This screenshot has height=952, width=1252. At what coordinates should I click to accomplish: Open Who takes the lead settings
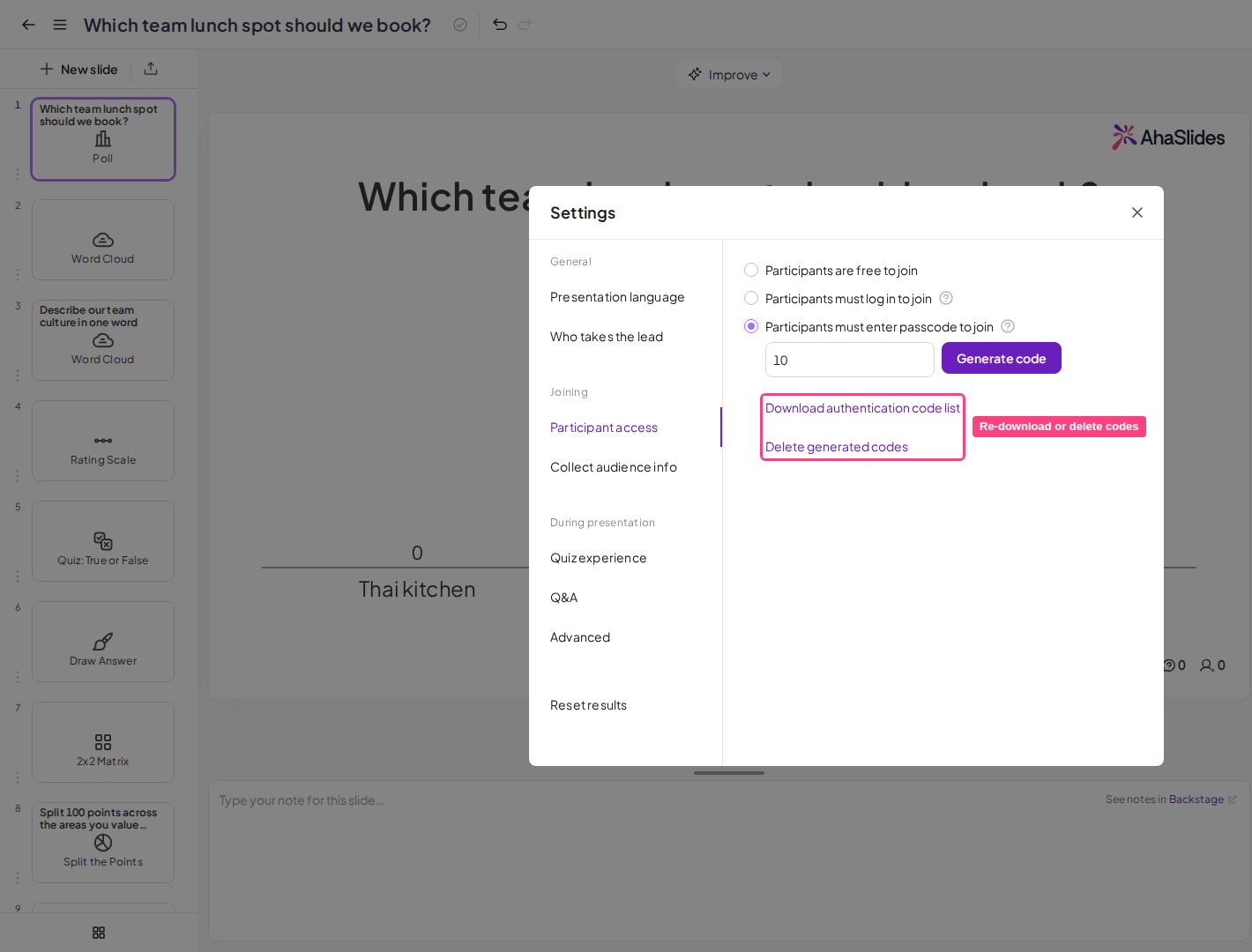coord(607,337)
